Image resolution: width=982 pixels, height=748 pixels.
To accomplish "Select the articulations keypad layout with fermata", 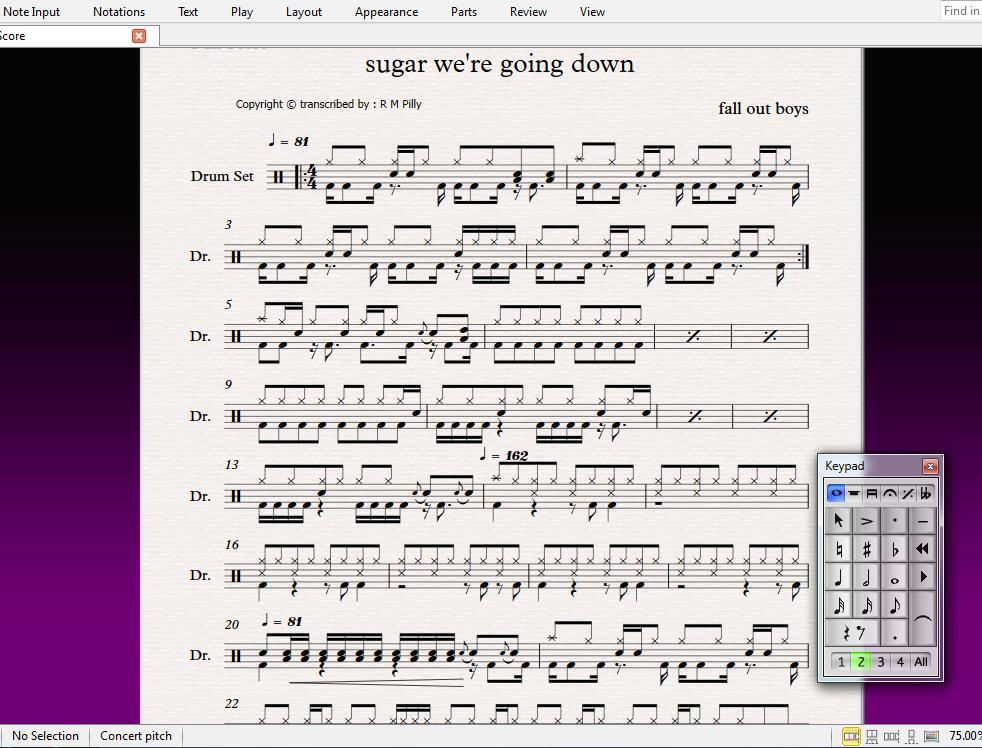I will coord(889,493).
